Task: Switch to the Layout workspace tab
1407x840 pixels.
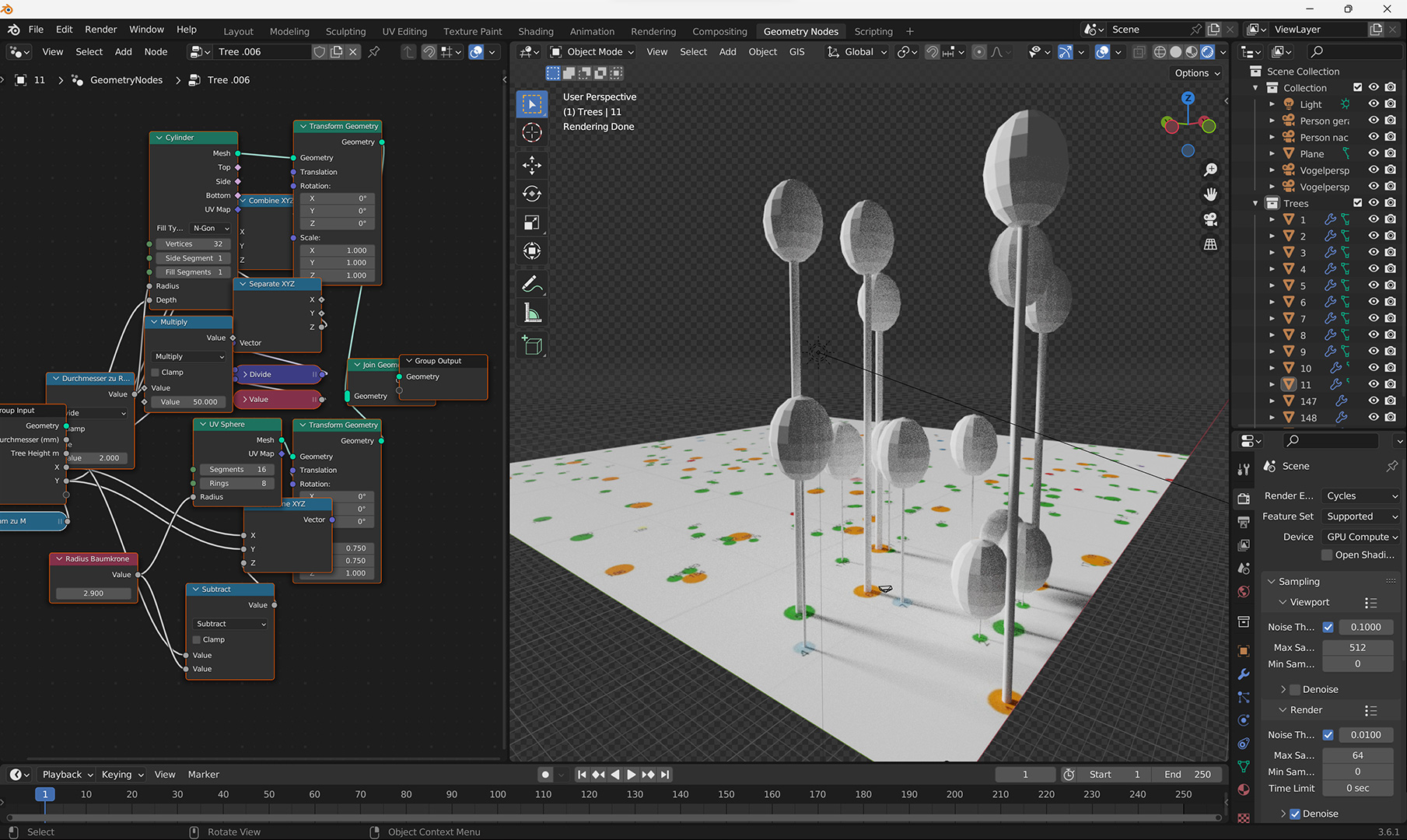Action: [x=238, y=32]
